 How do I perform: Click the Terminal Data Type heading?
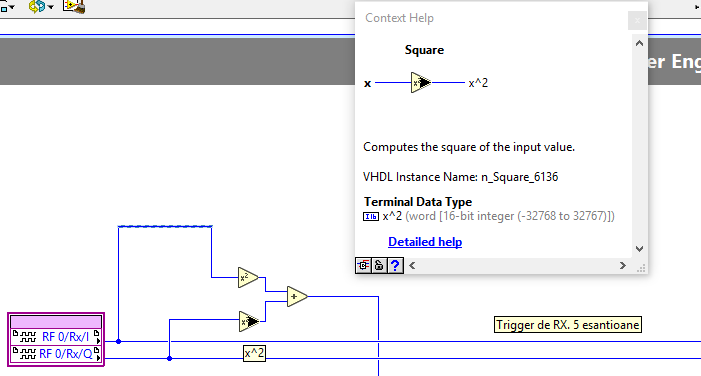(418, 202)
